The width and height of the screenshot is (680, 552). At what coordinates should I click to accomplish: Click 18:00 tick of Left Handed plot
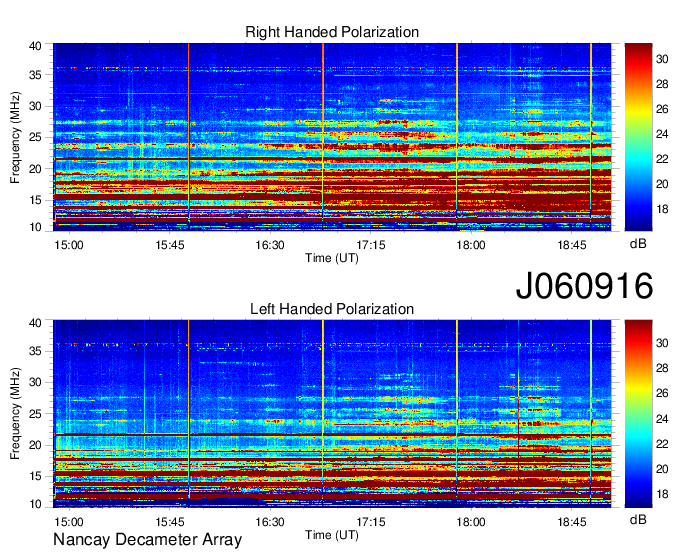coord(471,522)
